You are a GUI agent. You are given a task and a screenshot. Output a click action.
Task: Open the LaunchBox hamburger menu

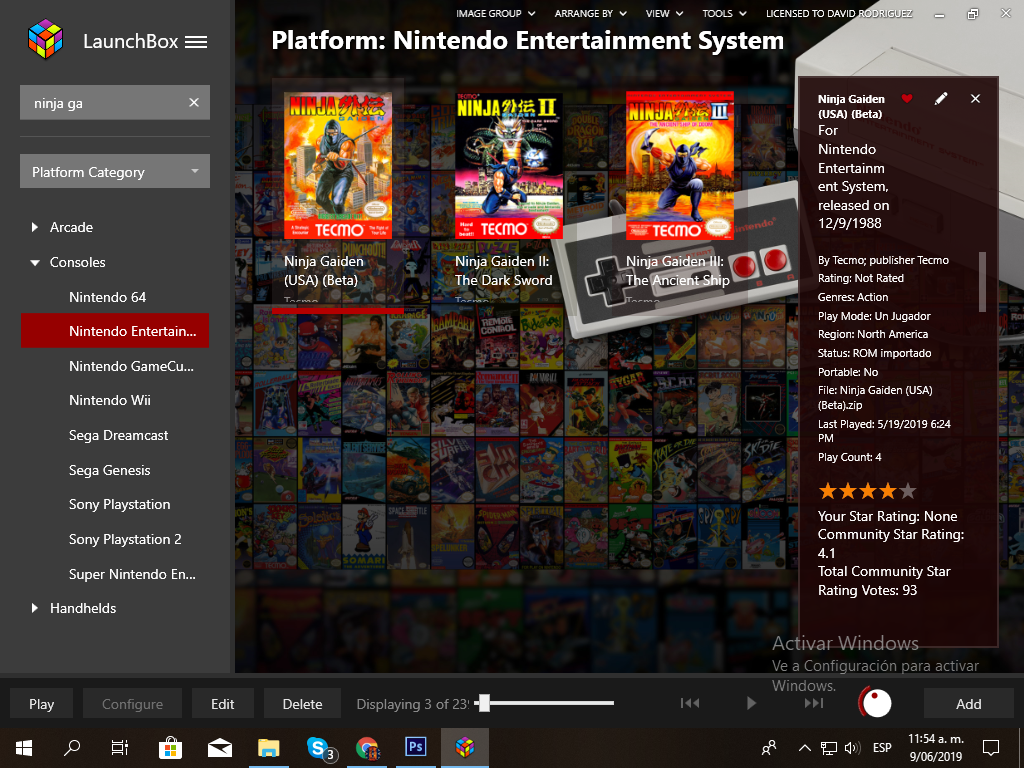tap(196, 42)
